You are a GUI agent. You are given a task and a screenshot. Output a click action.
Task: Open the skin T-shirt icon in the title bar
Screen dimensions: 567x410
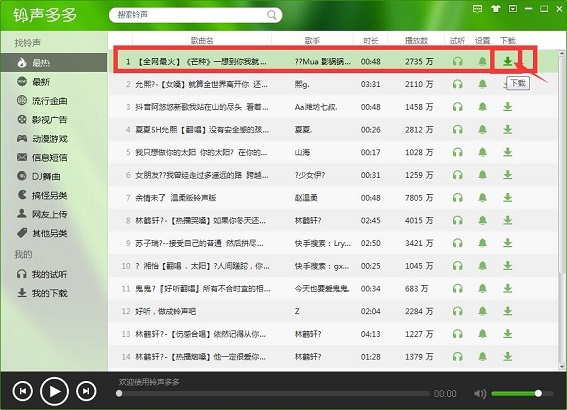[x=495, y=9]
